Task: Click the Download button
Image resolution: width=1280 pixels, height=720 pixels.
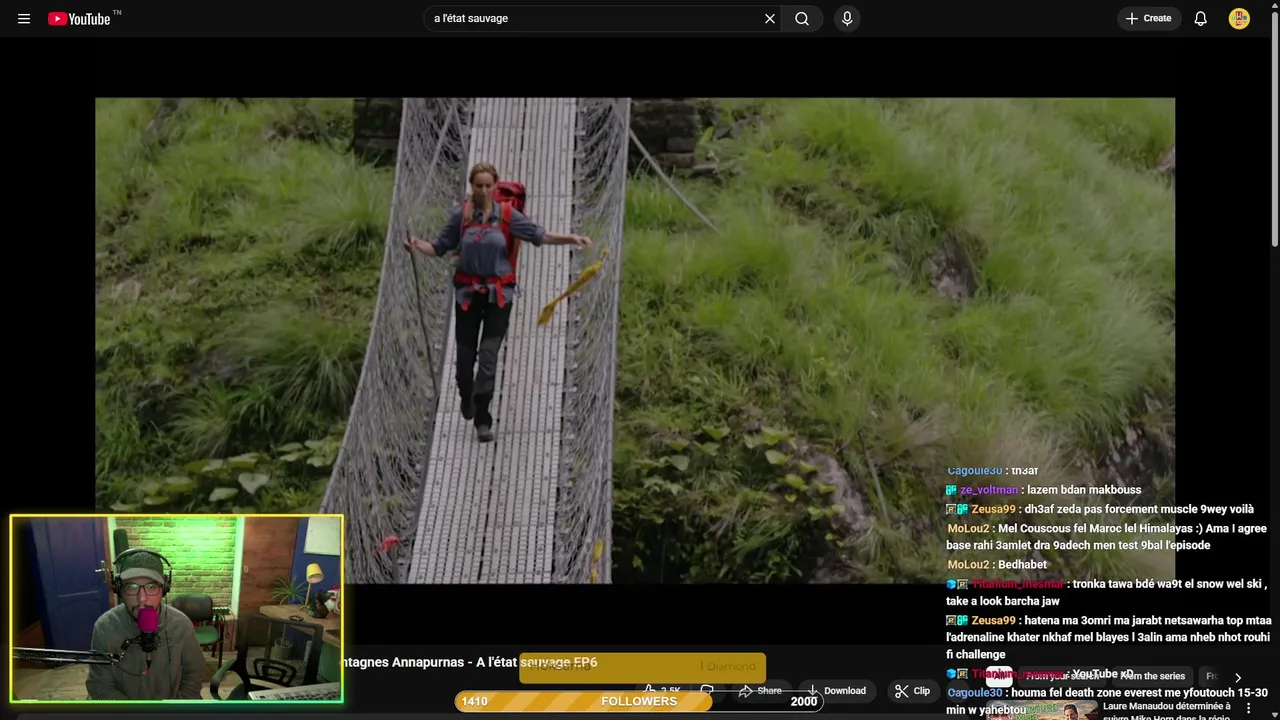Action: pos(837,690)
